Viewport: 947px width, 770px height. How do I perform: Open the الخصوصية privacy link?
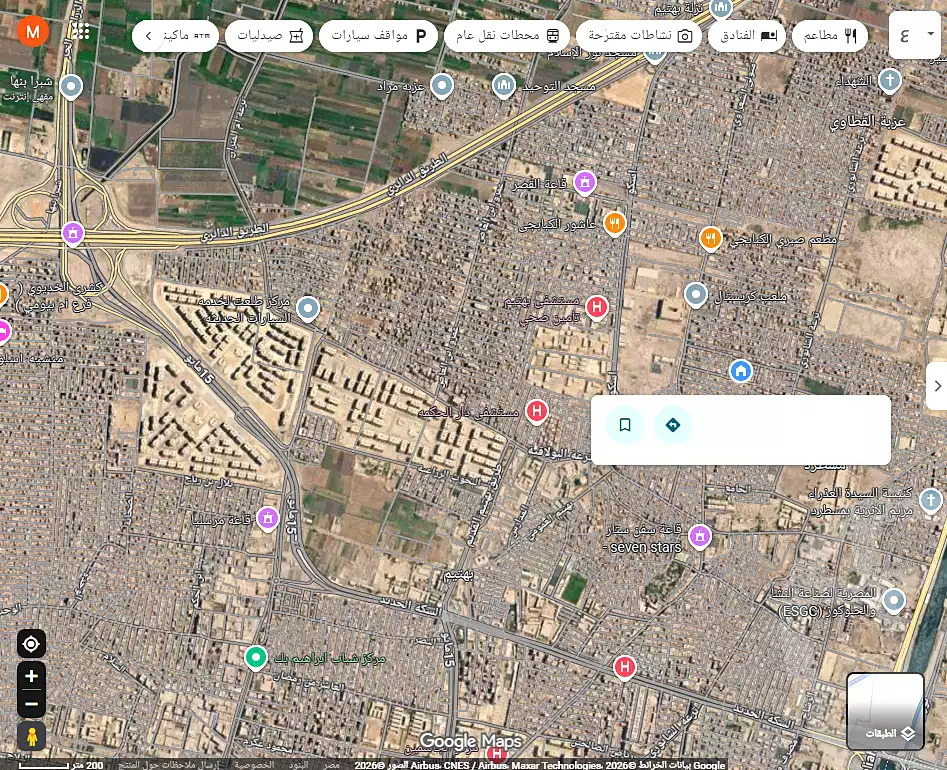pos(254,765)
